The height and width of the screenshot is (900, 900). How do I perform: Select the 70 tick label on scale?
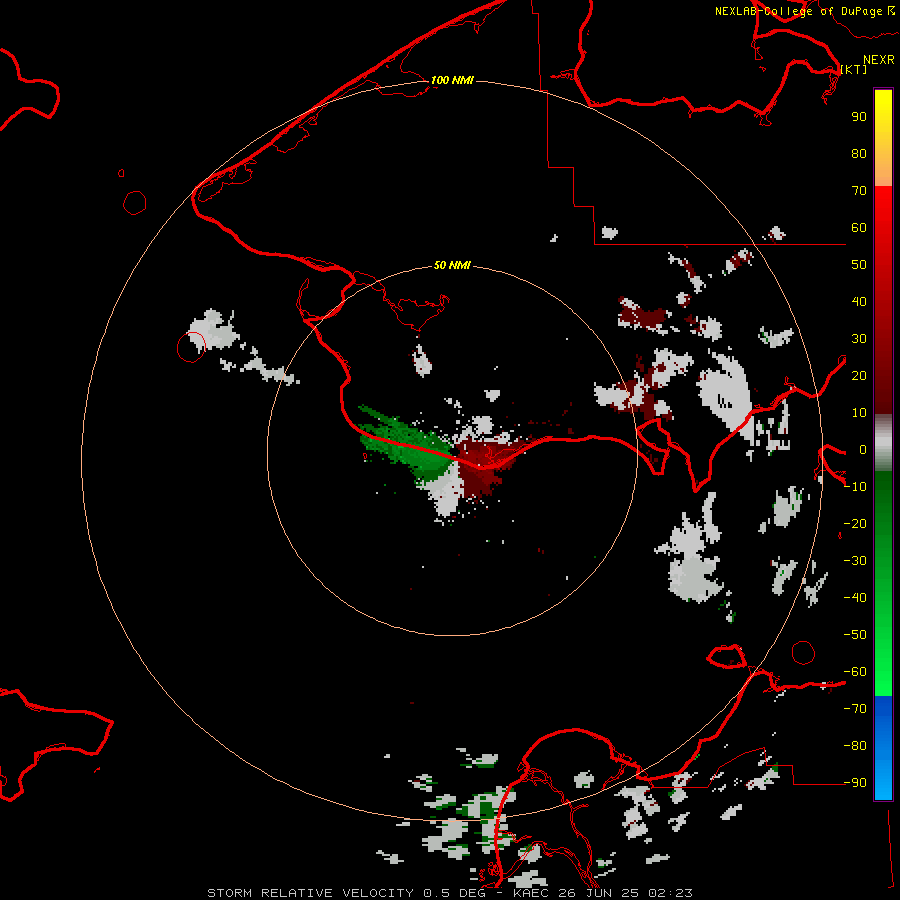coord(859,191)
